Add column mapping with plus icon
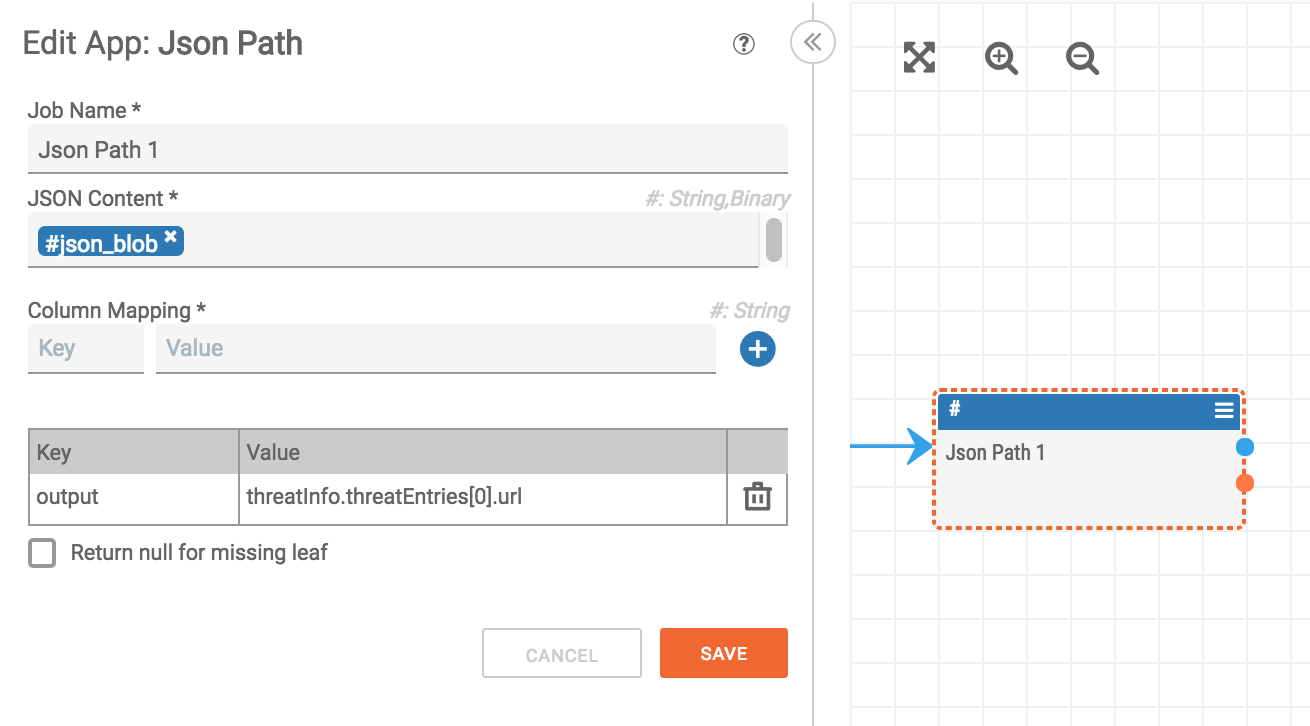This screenshot has width=1310, height=726. click(757, 349)
